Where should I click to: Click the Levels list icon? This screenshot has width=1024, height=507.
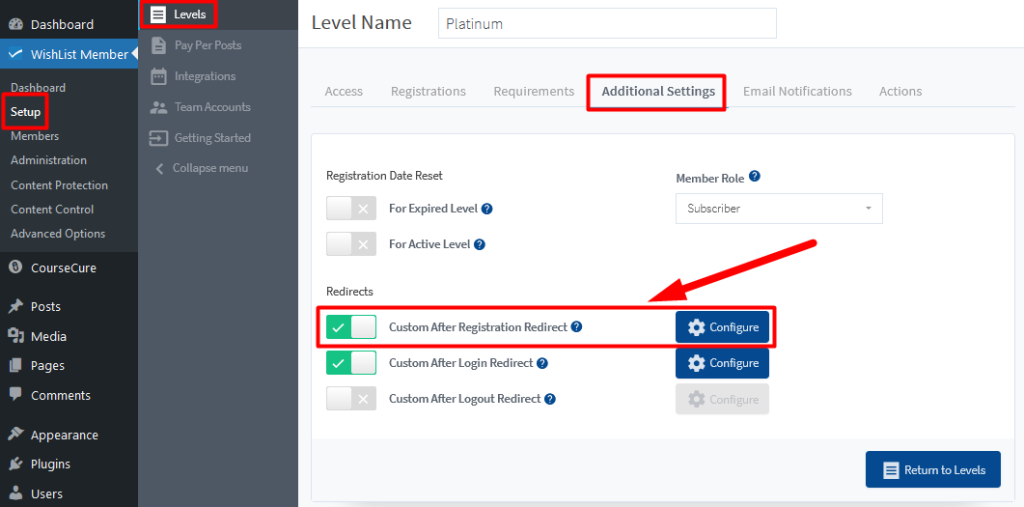pyautogui.click(x=158, y=14)
